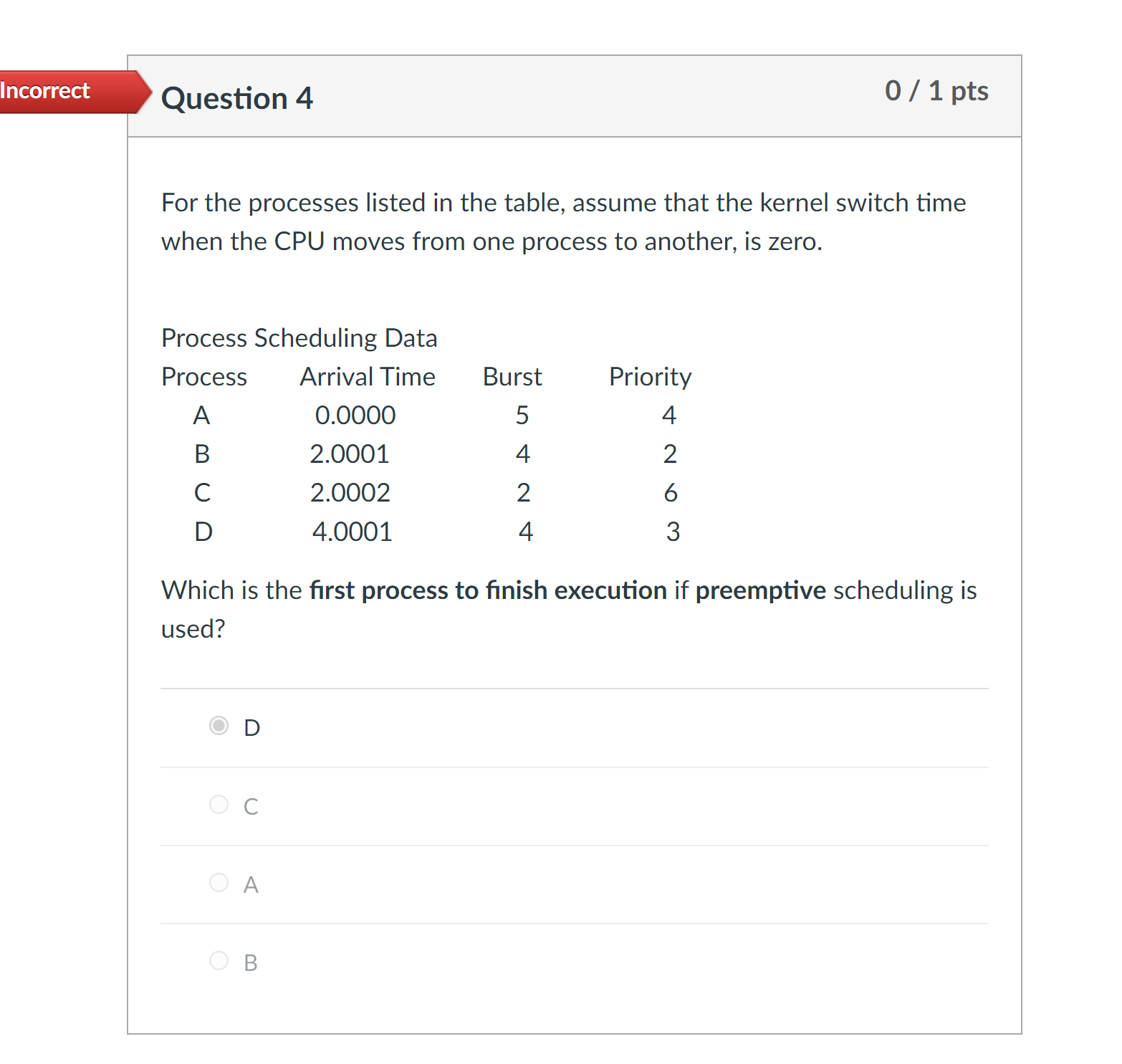Select the radio button for answer D

click(x=219, y=726)
